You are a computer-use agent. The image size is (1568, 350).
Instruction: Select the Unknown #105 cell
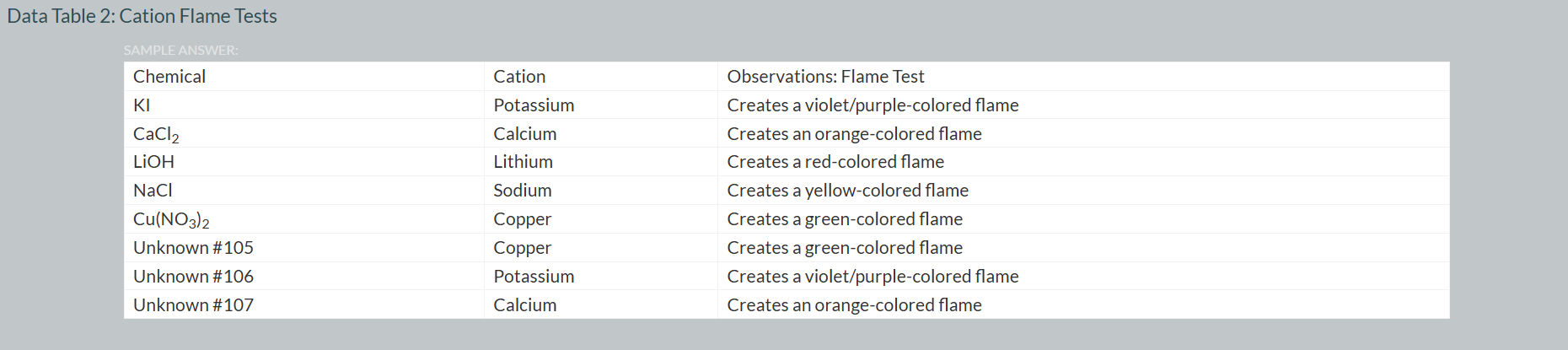[x=193, y=248]
